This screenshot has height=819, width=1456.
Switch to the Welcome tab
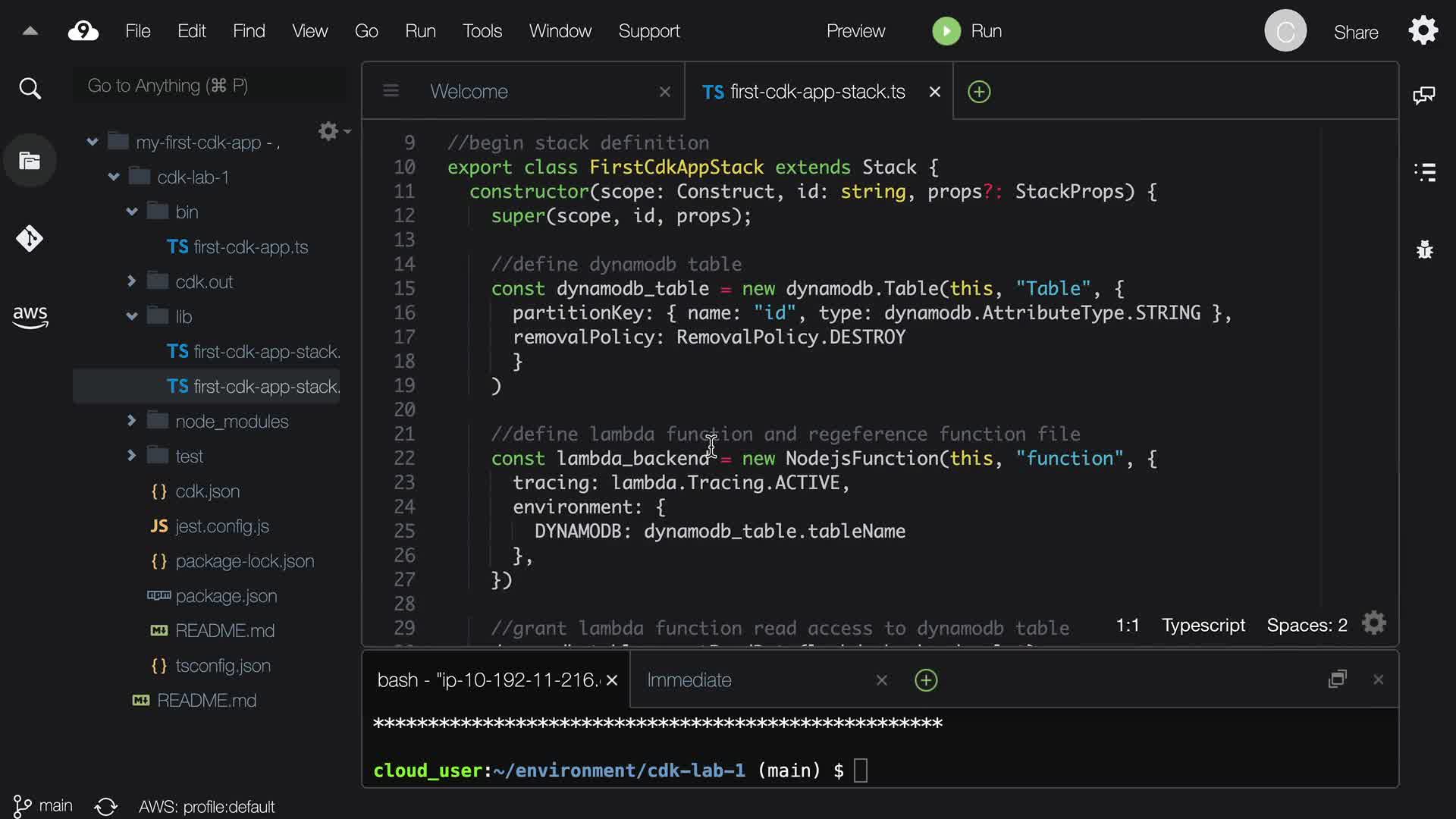click(x=469, y=92)
